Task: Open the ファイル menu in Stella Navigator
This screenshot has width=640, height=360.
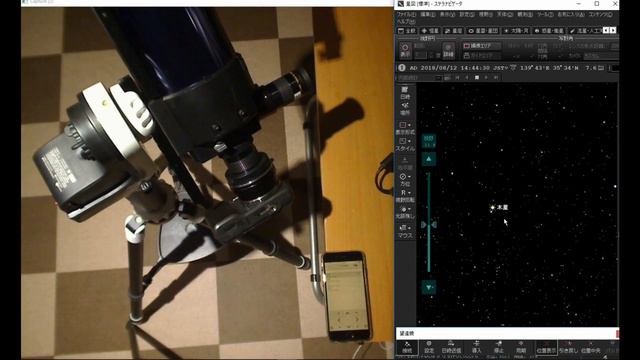Action: 407,14
